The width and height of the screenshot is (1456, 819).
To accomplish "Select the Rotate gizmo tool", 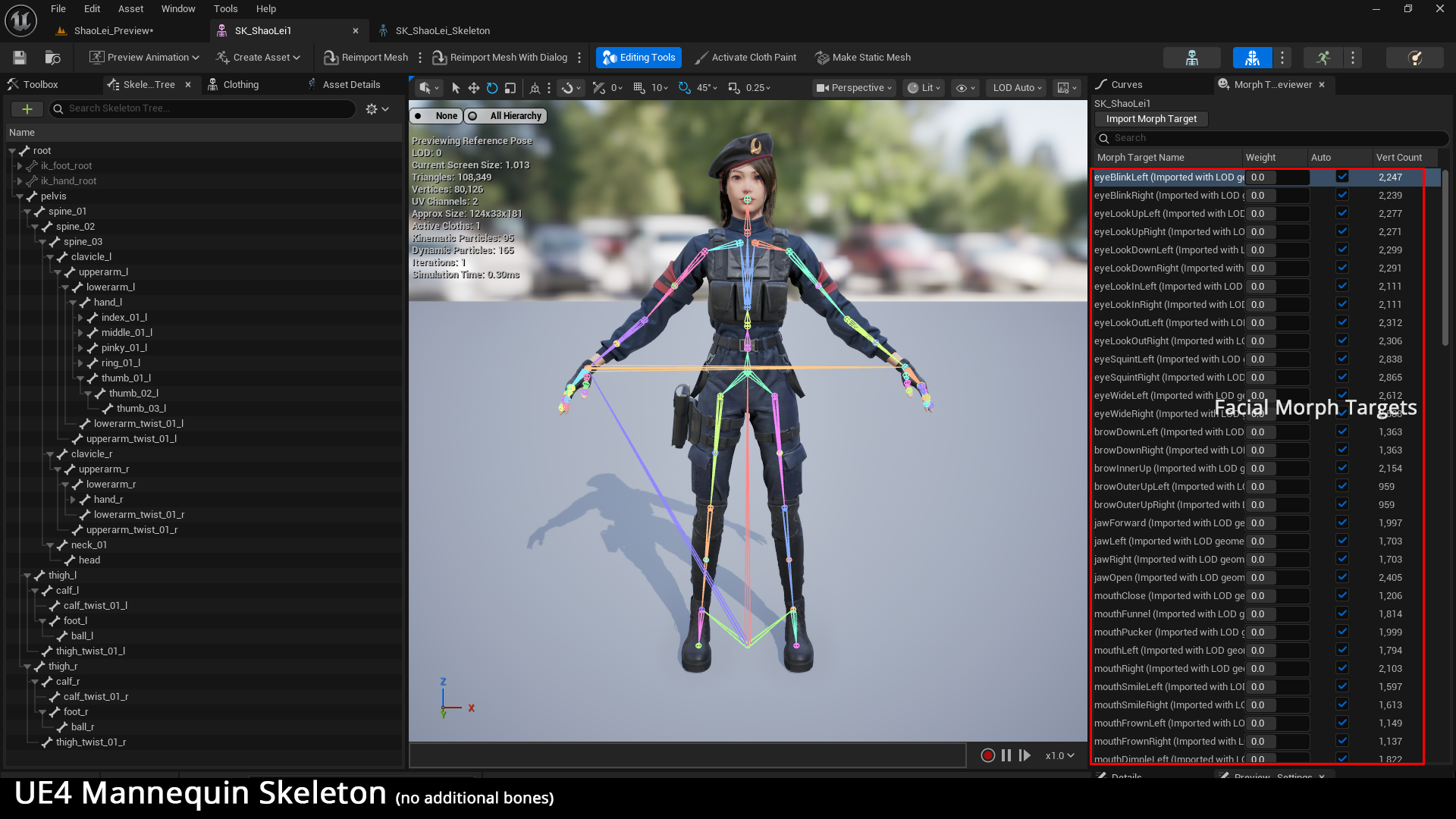I will click(x=492, y=88).
